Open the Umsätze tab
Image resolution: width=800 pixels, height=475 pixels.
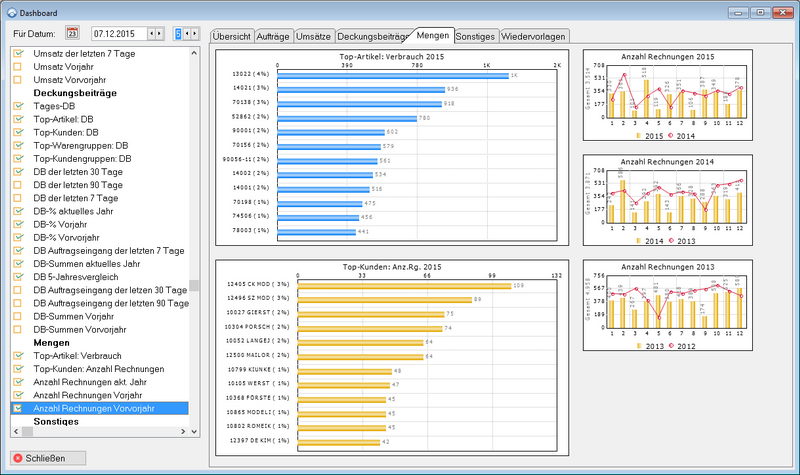click(313, 36)
